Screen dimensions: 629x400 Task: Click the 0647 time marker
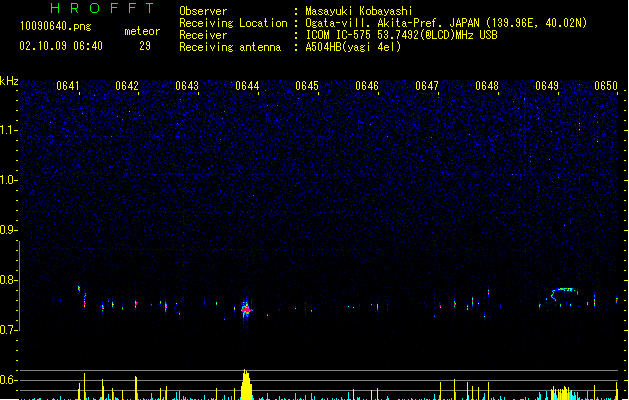[x=427, y=86]
